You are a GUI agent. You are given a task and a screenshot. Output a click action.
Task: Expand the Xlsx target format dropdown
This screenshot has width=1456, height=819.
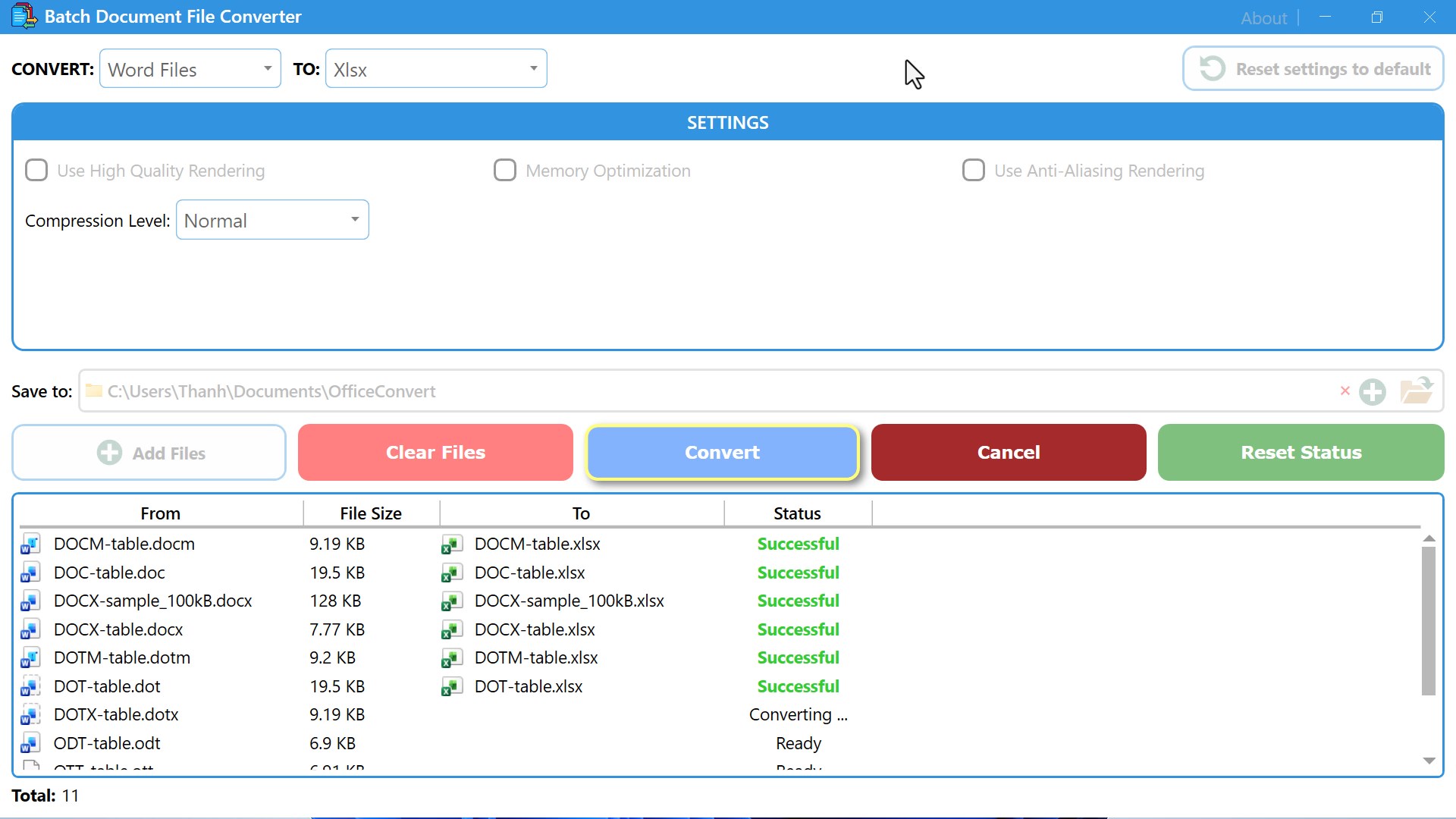(x=436, y=69)
